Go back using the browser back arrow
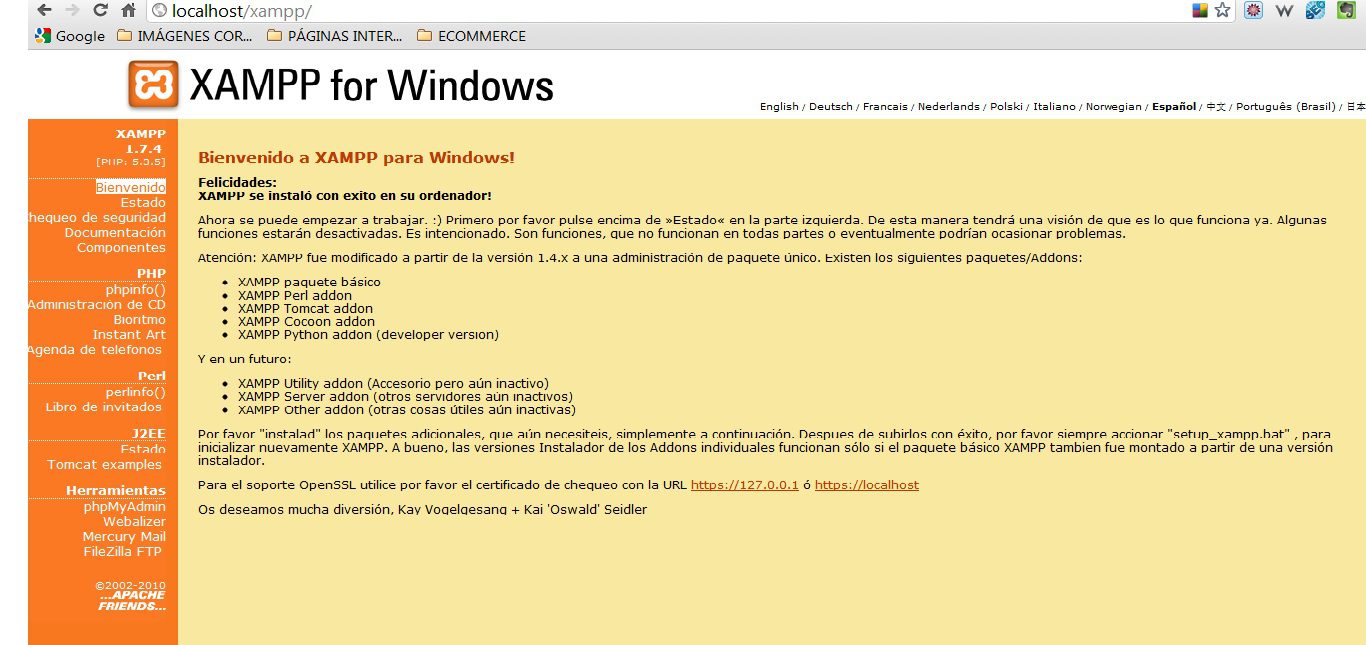 tap(44, 11)
